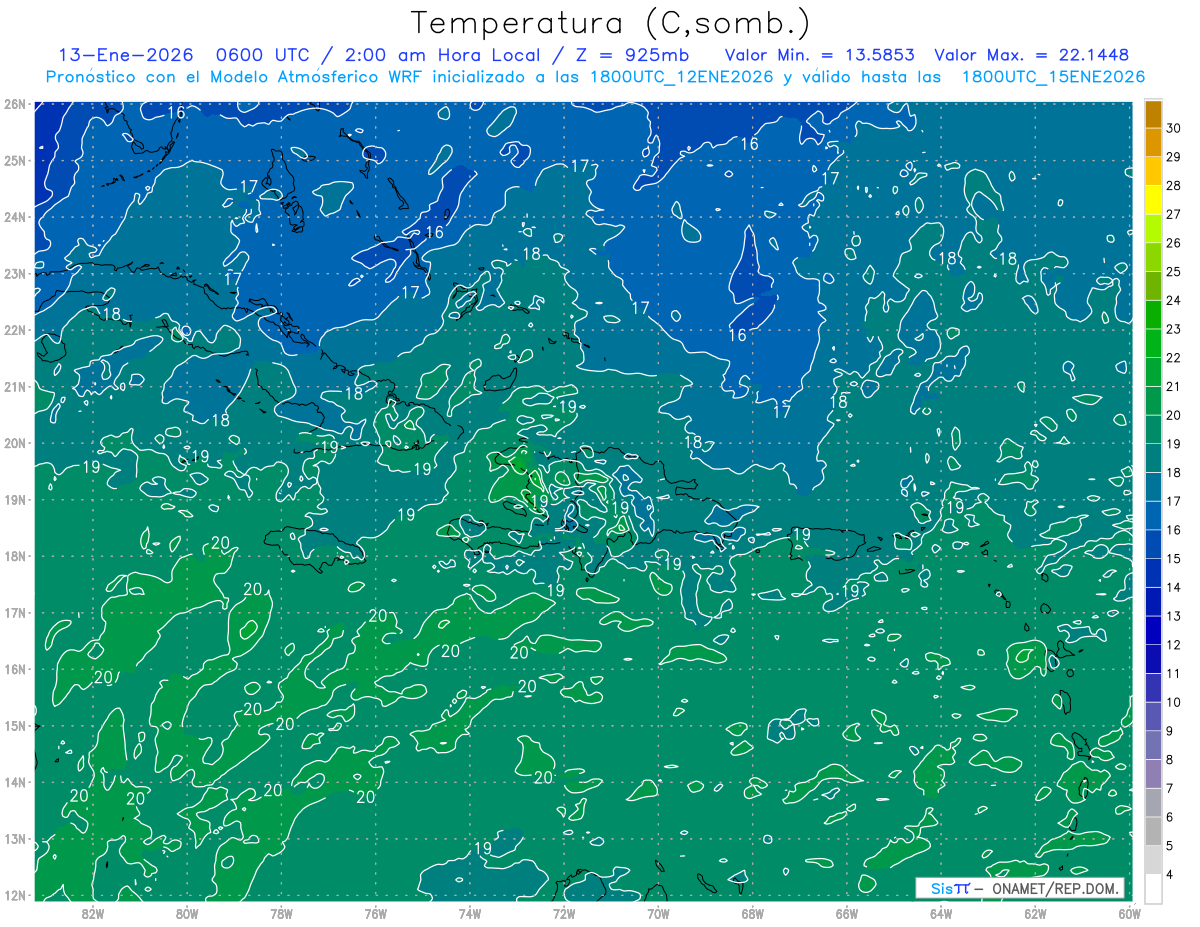Click the 64W longitude axis label
The height and width of the screenshot is (927, 1200).
point(940,913)
